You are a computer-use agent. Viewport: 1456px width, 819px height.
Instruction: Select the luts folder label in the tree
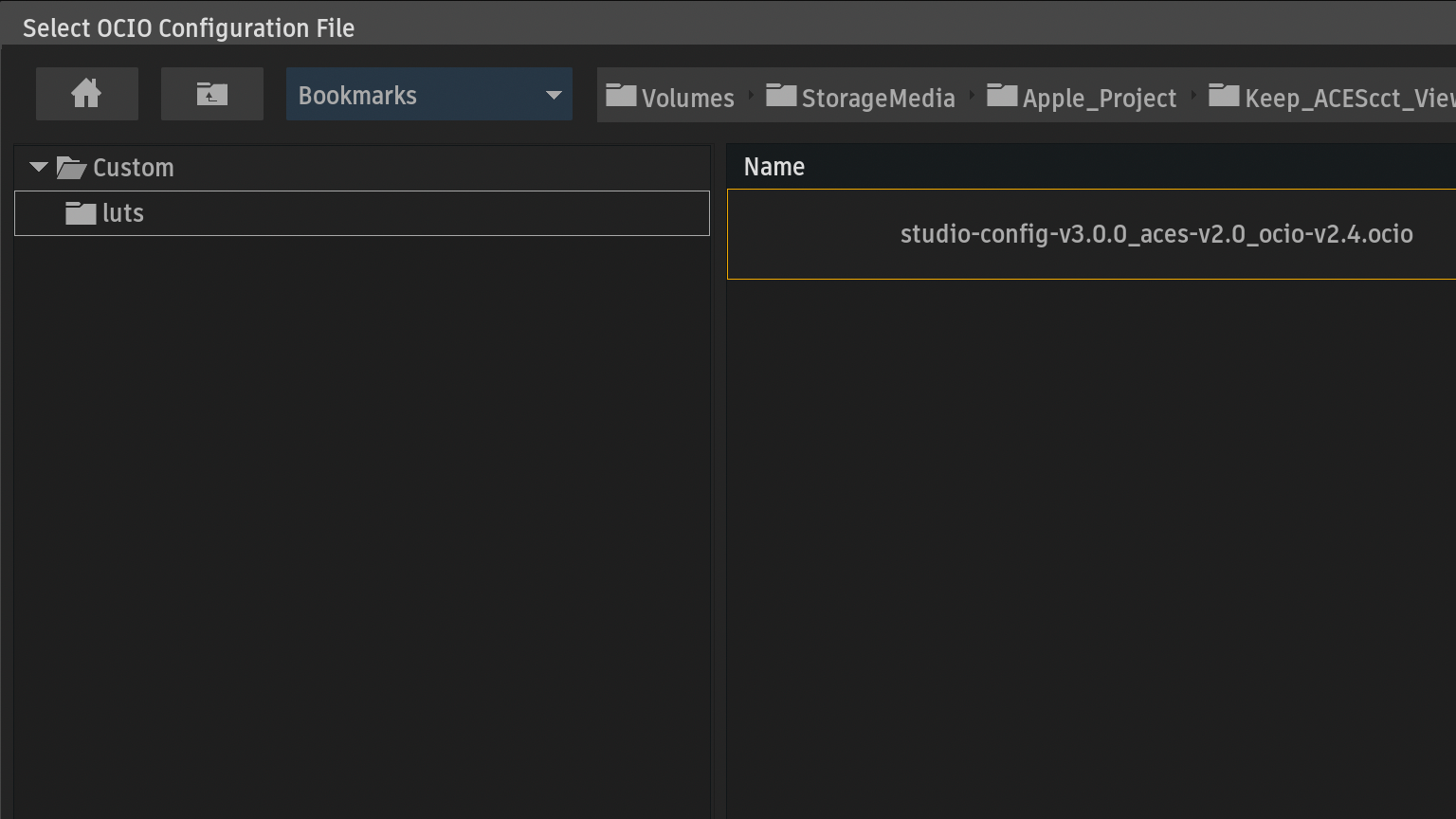[x=123, y=213]
